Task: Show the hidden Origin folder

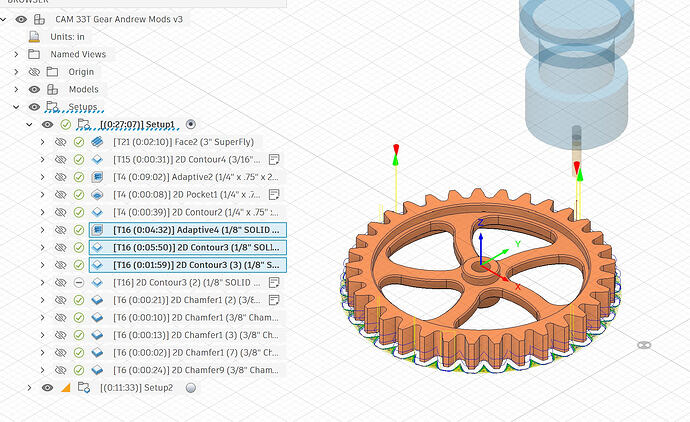Action: coord(33,72)
